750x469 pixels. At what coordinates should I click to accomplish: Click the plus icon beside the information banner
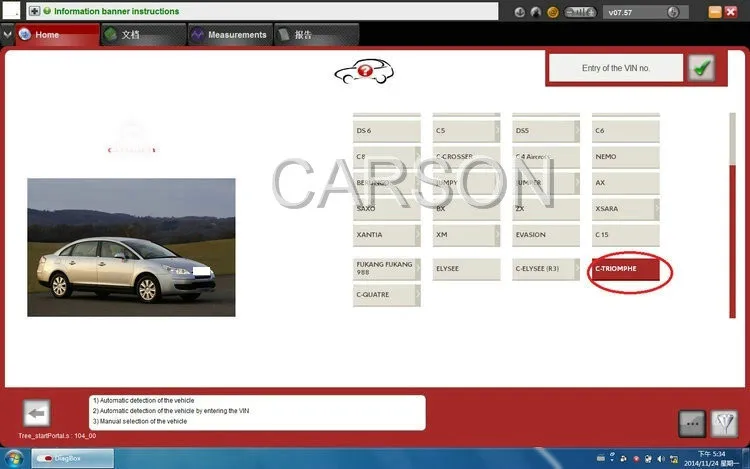(34, 11)
